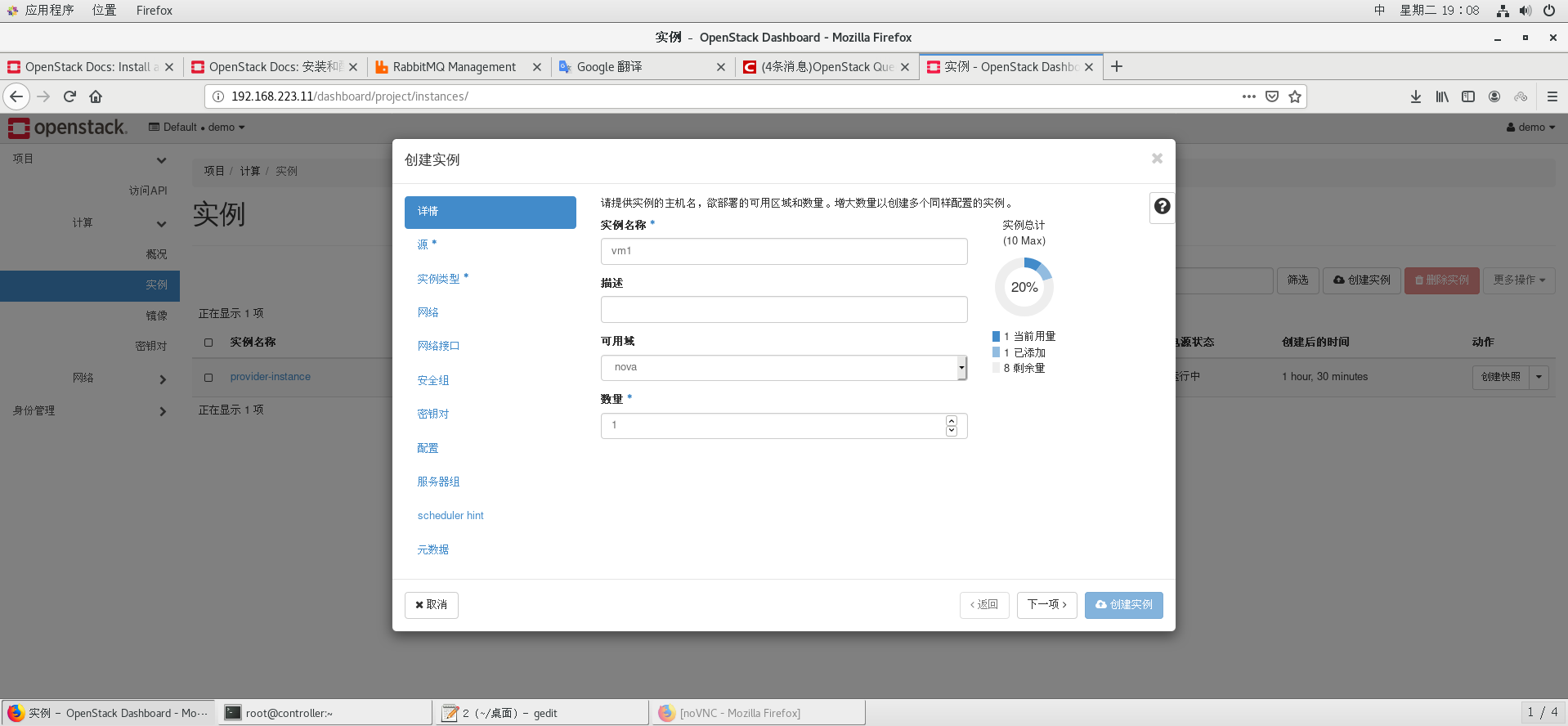The image size is (1568, 726).
Task: Switch to RabbitMQ Management tab
Action: pos(455,67)
